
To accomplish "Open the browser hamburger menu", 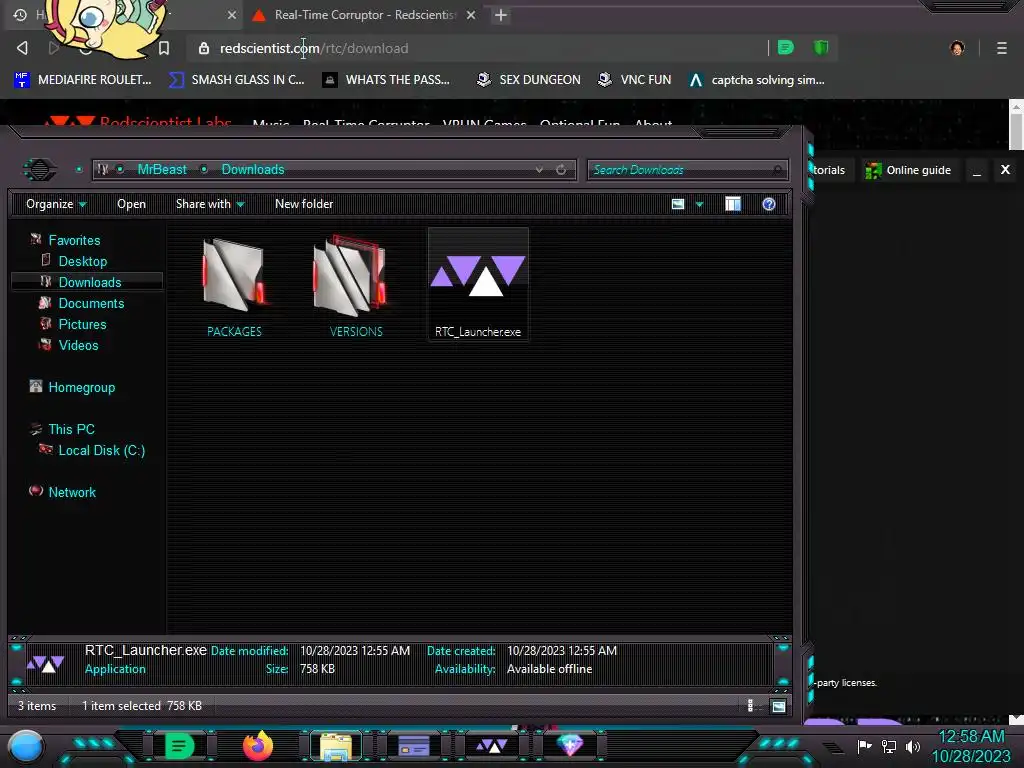I will pyautogui.click(x=1001, y=48).
